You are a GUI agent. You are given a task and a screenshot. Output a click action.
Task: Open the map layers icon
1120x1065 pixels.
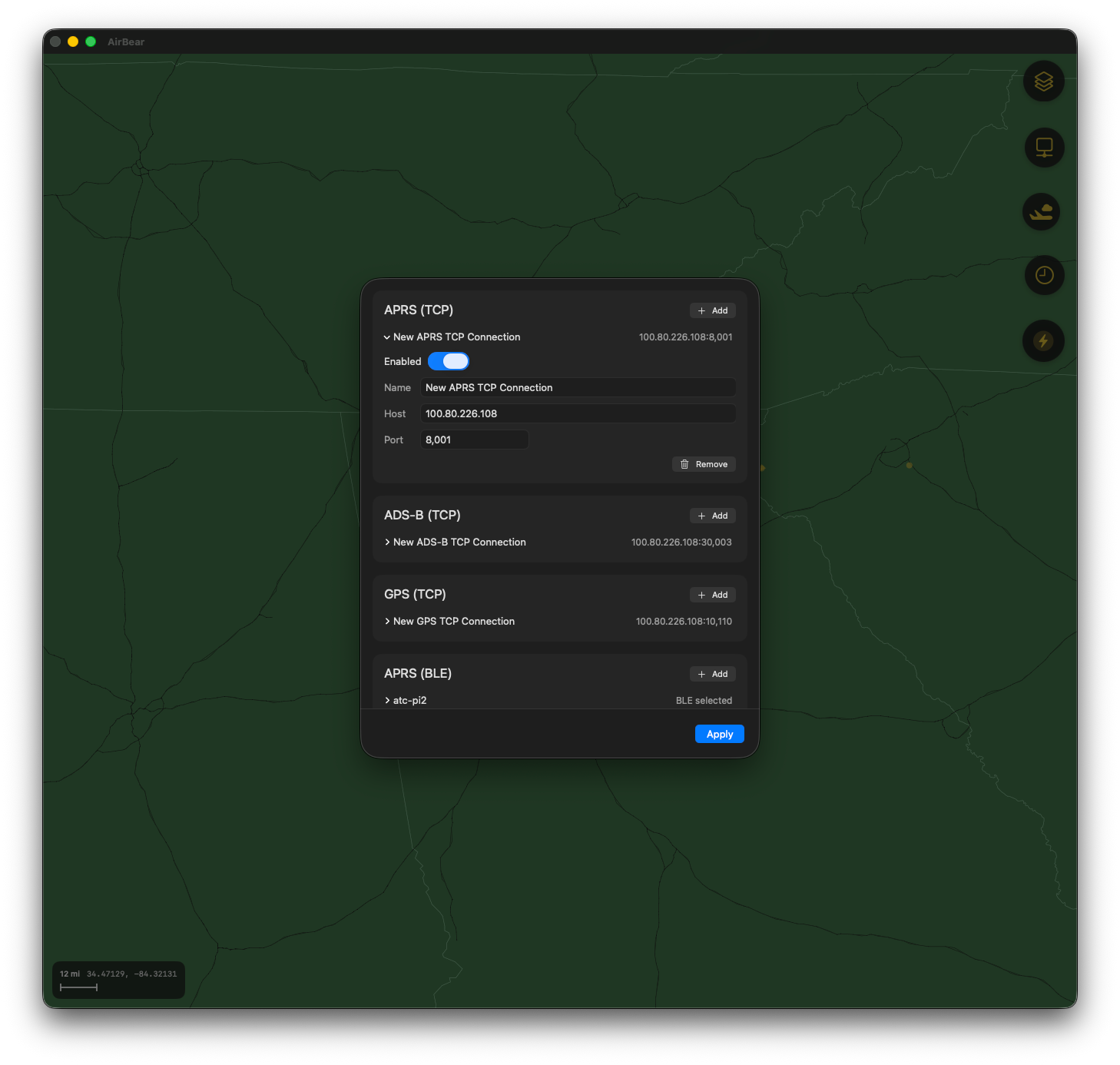click(1043, 81)
